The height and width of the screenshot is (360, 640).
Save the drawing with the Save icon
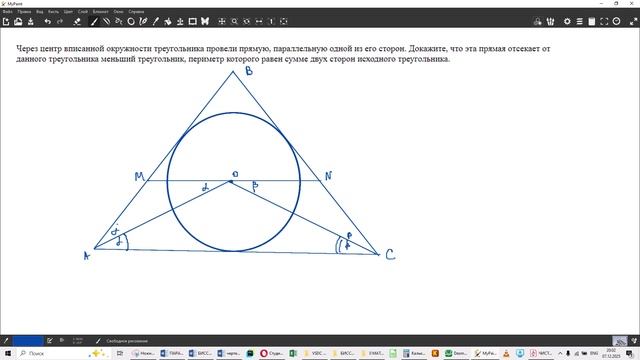(31, 22)
